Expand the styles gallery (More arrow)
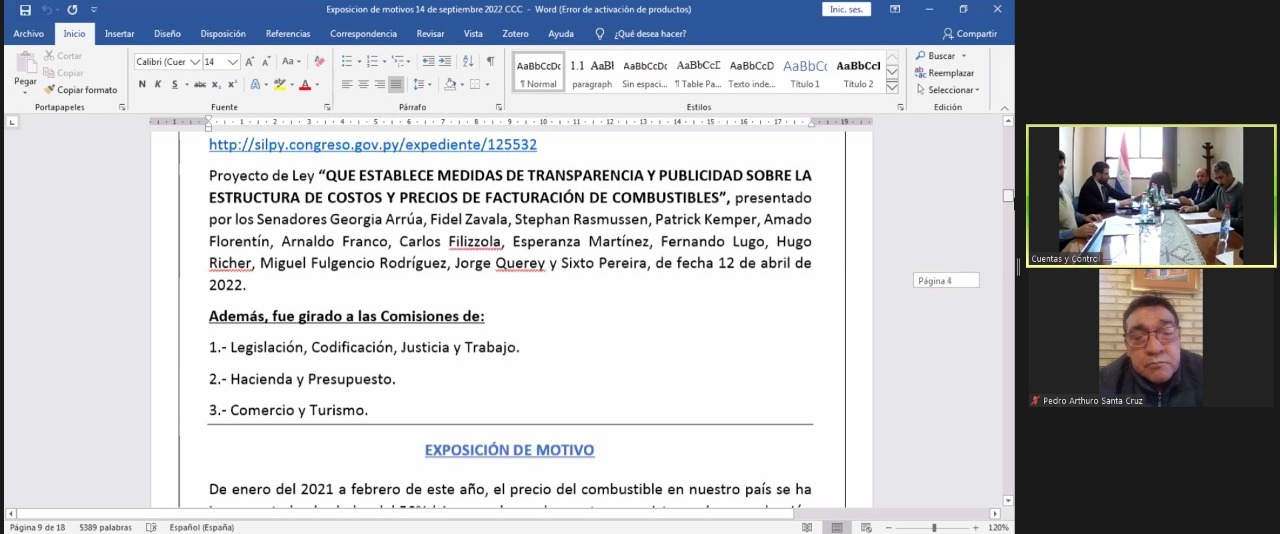 (892, 87)
